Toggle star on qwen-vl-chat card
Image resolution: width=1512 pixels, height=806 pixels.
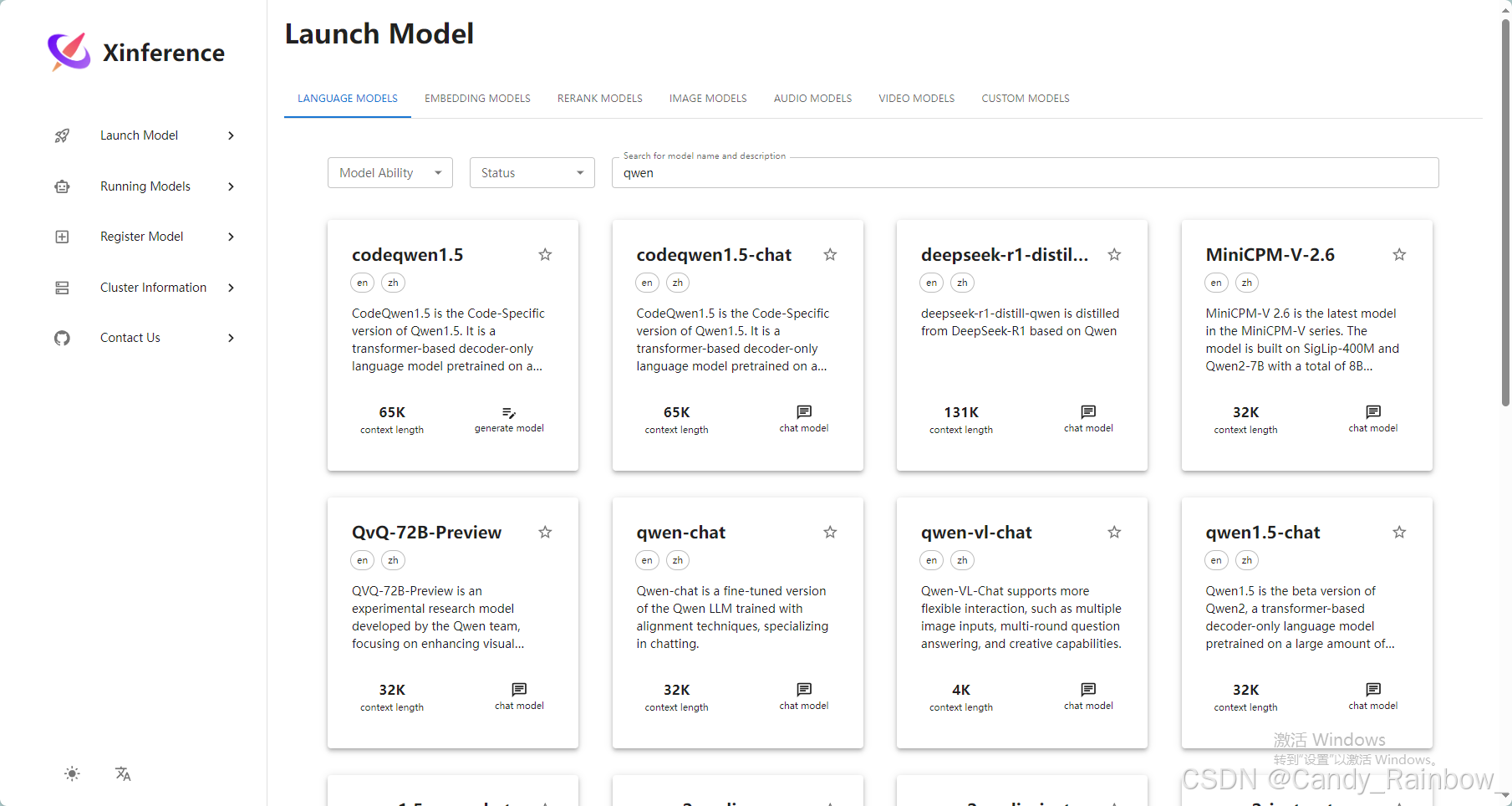click(1114, 532)
